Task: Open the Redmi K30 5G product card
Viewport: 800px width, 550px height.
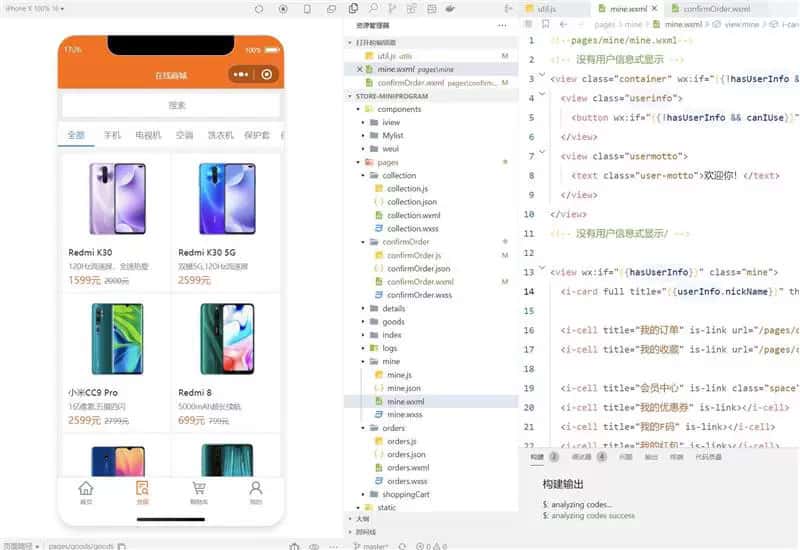Action: point(226,223)
